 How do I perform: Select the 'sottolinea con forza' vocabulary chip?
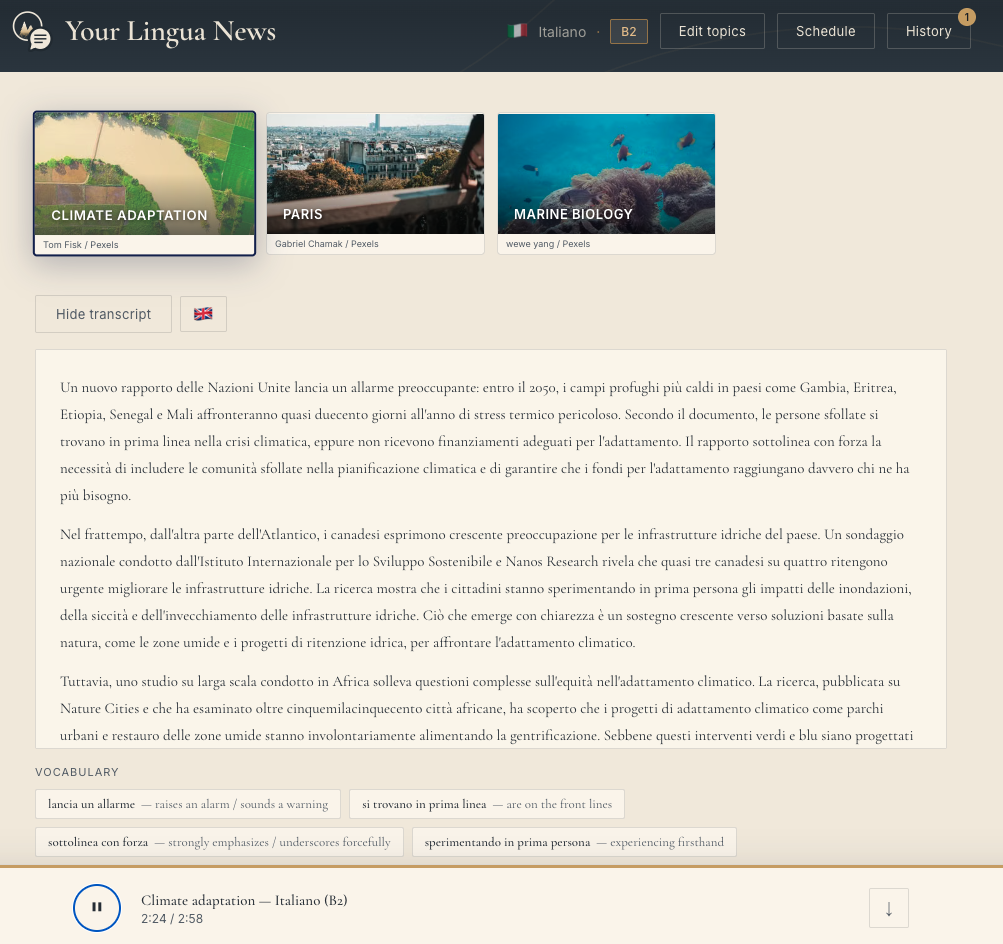coord(219,842)
